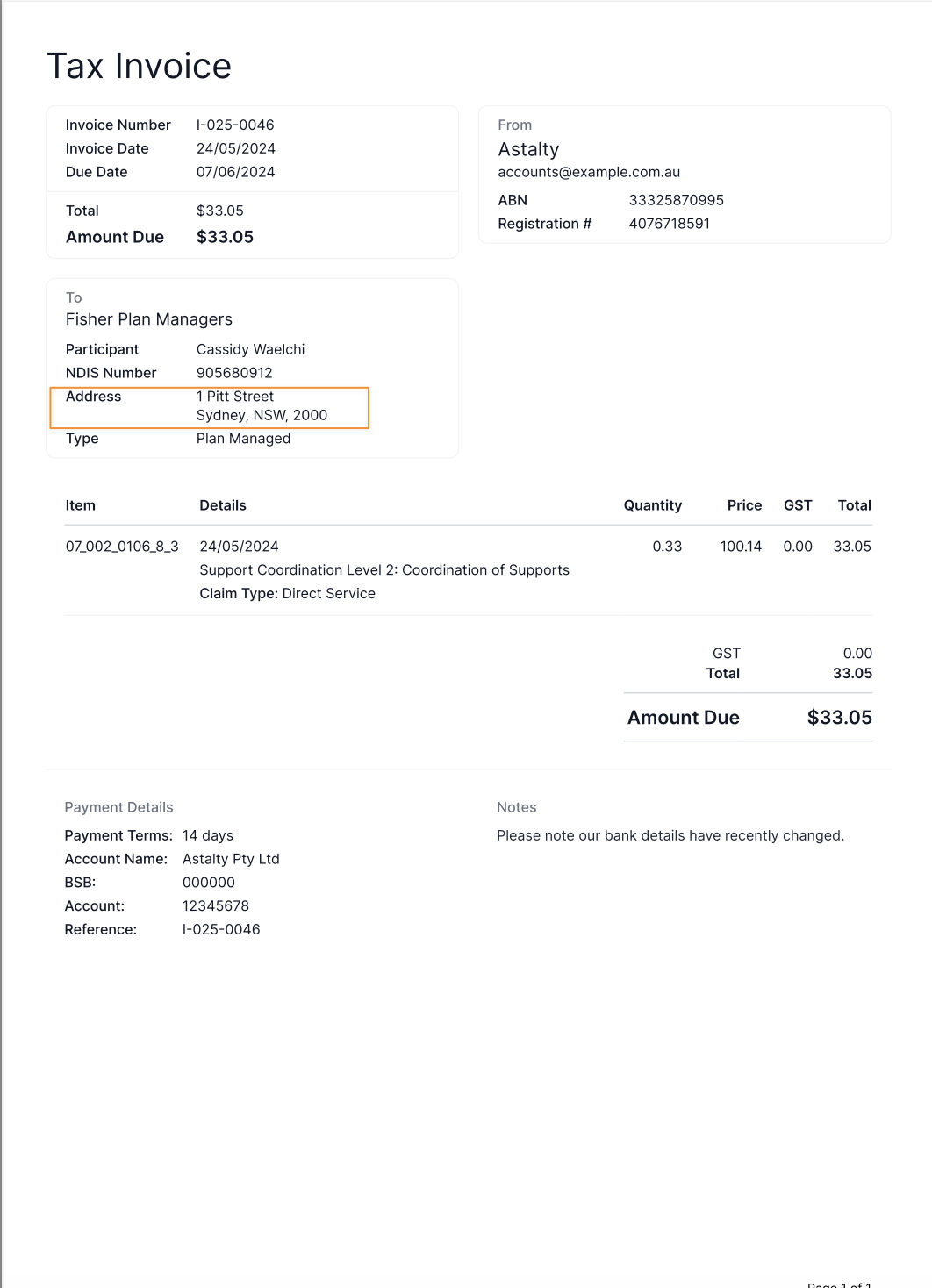Click the invoice date 24/05/2024 in header box
This screenshot has width=932, height=1288.
tap(236, 149)
